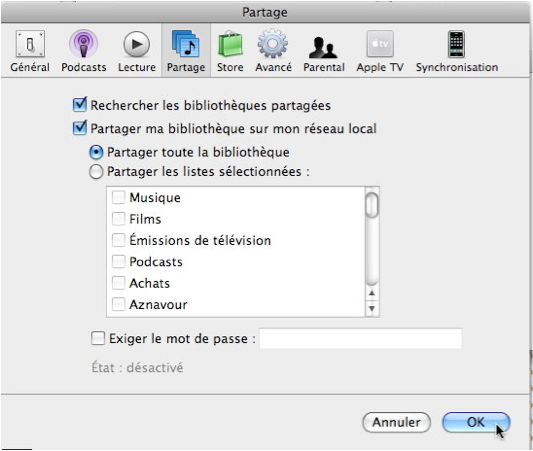Click the playlist list scrollbar thumb

(372, 205)
